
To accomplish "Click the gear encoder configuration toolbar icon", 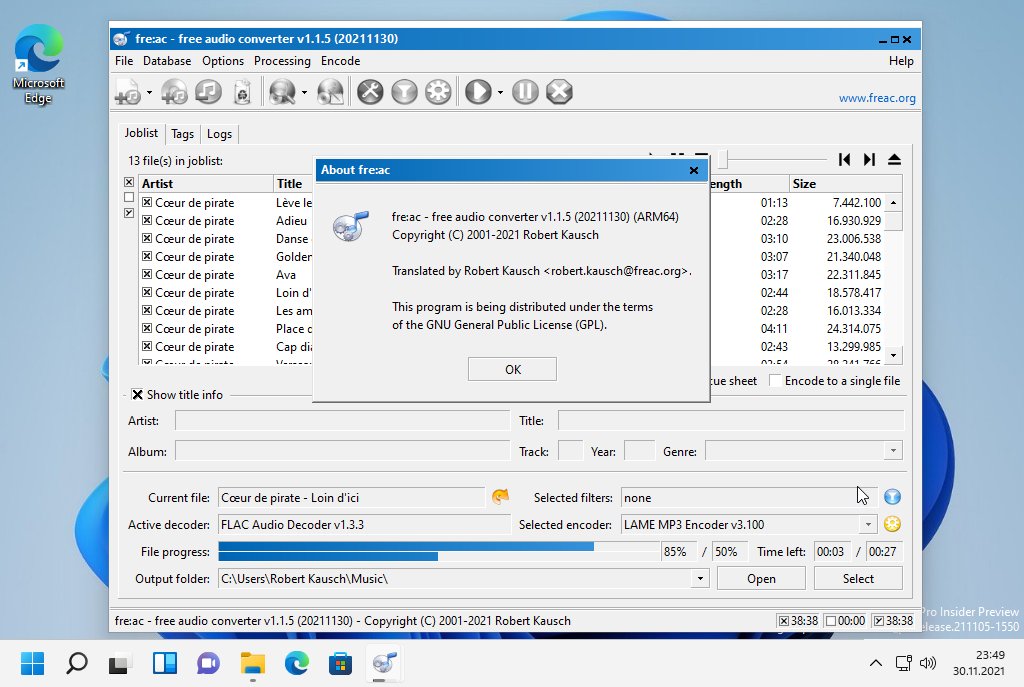I will tap(438, 92).
